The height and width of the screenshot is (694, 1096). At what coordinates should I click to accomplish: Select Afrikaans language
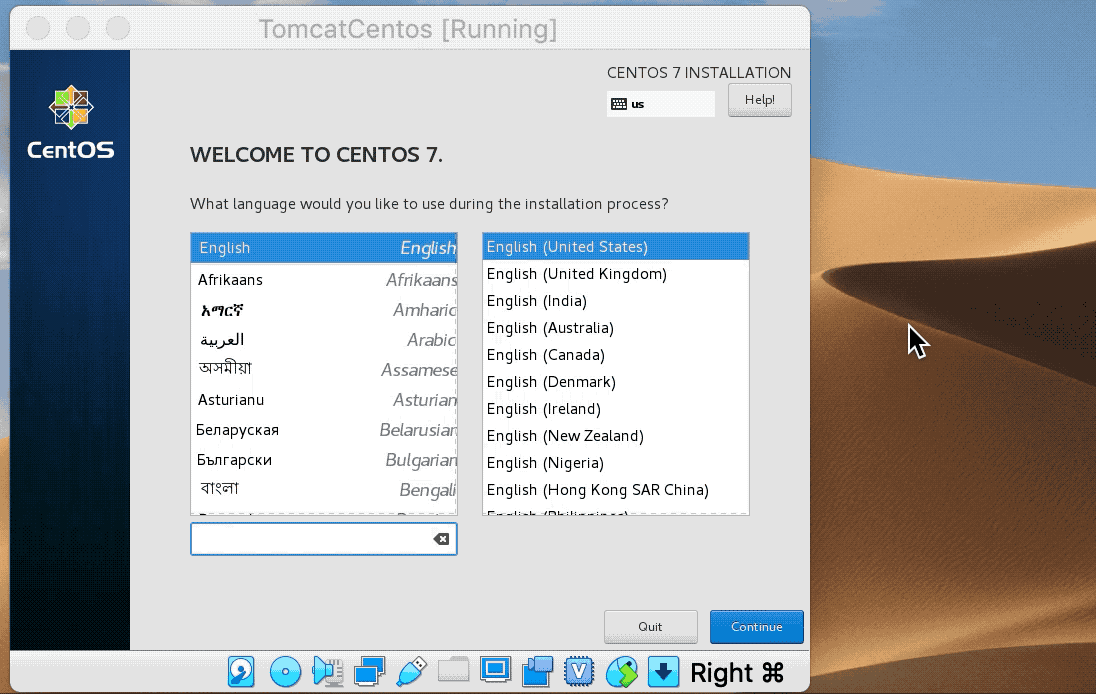324,280
